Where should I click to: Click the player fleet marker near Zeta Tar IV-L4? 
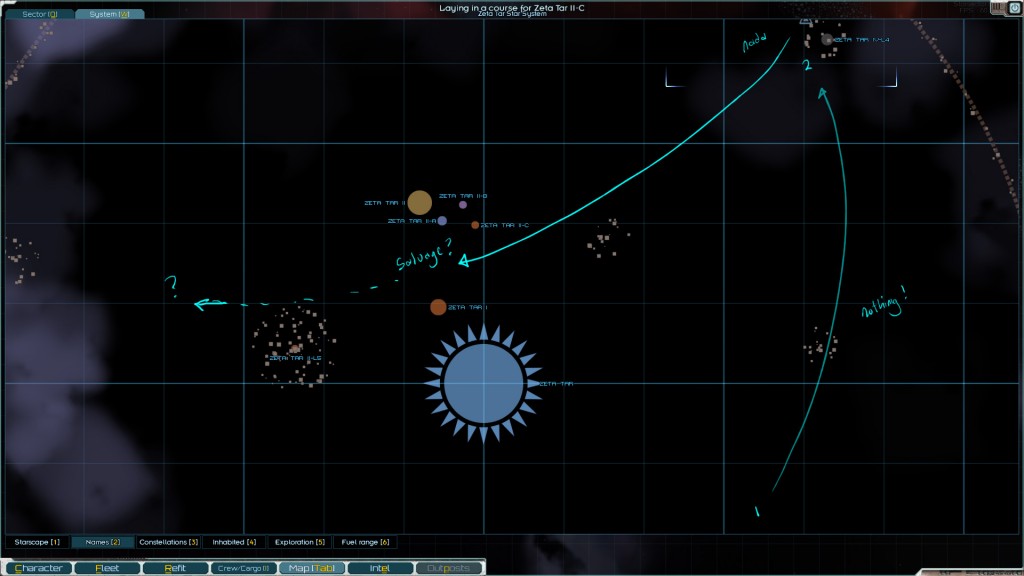807,22
